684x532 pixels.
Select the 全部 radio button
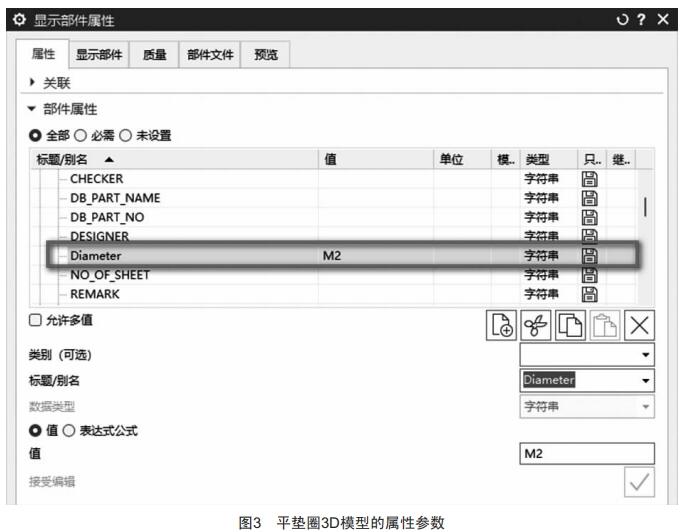35,136
